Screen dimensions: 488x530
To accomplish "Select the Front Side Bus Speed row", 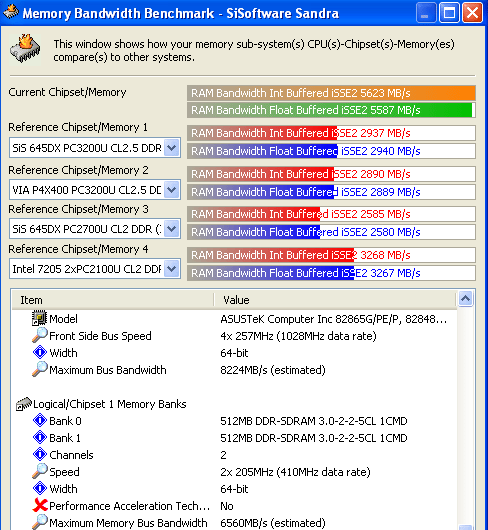I will 234,336.
